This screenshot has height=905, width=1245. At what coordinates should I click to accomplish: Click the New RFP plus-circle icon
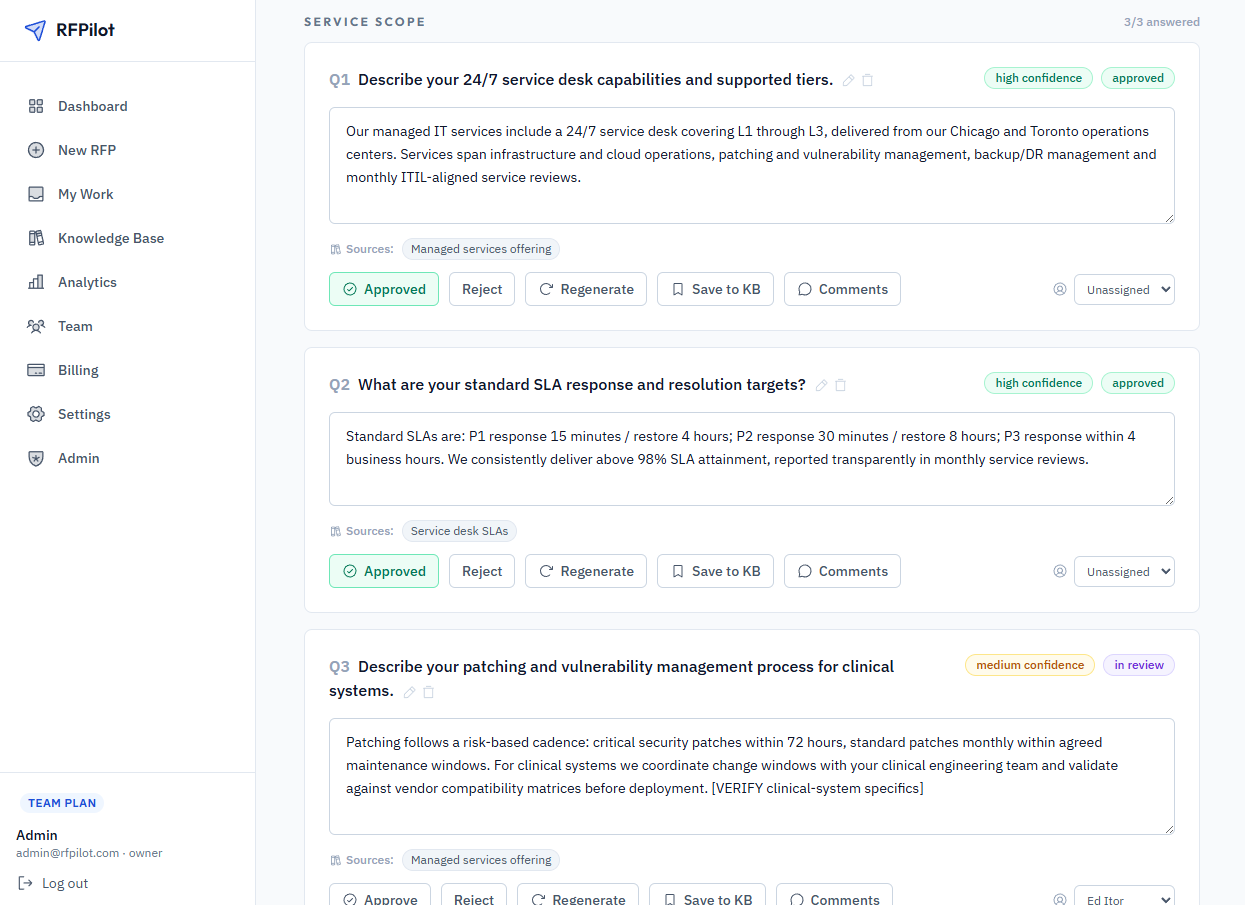pos(36,150)
